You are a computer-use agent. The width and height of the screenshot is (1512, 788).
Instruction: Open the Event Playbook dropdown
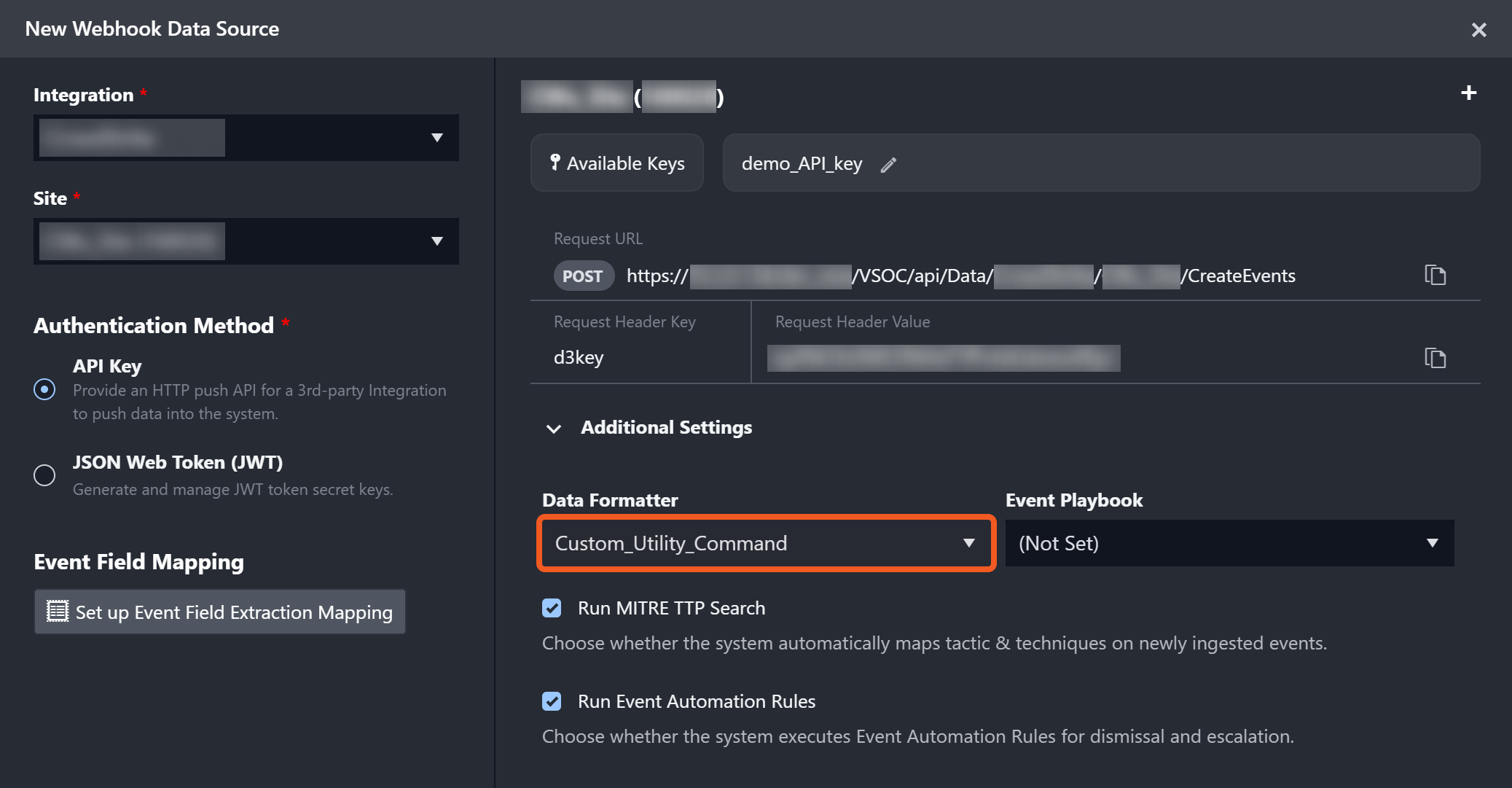(1431, 543)
